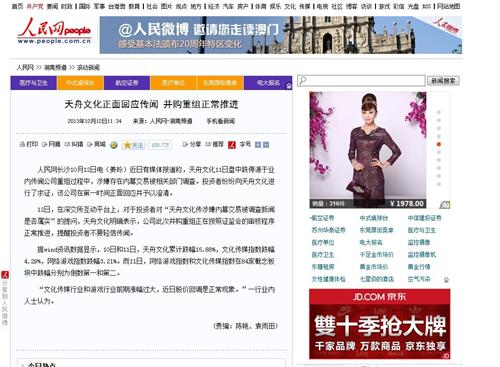This screenshot has width=500, height=367.
Task: Click the purple dress model advertisement image
Action: (368, 150)
